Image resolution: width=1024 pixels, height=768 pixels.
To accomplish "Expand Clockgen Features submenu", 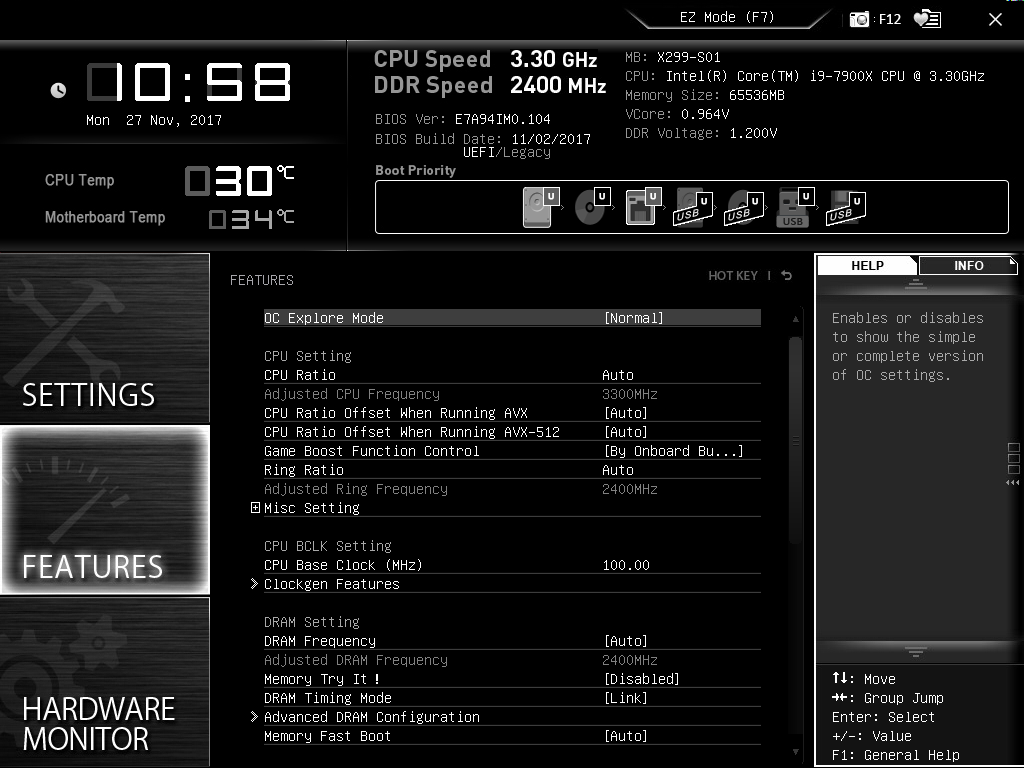I will coord(331,584).
